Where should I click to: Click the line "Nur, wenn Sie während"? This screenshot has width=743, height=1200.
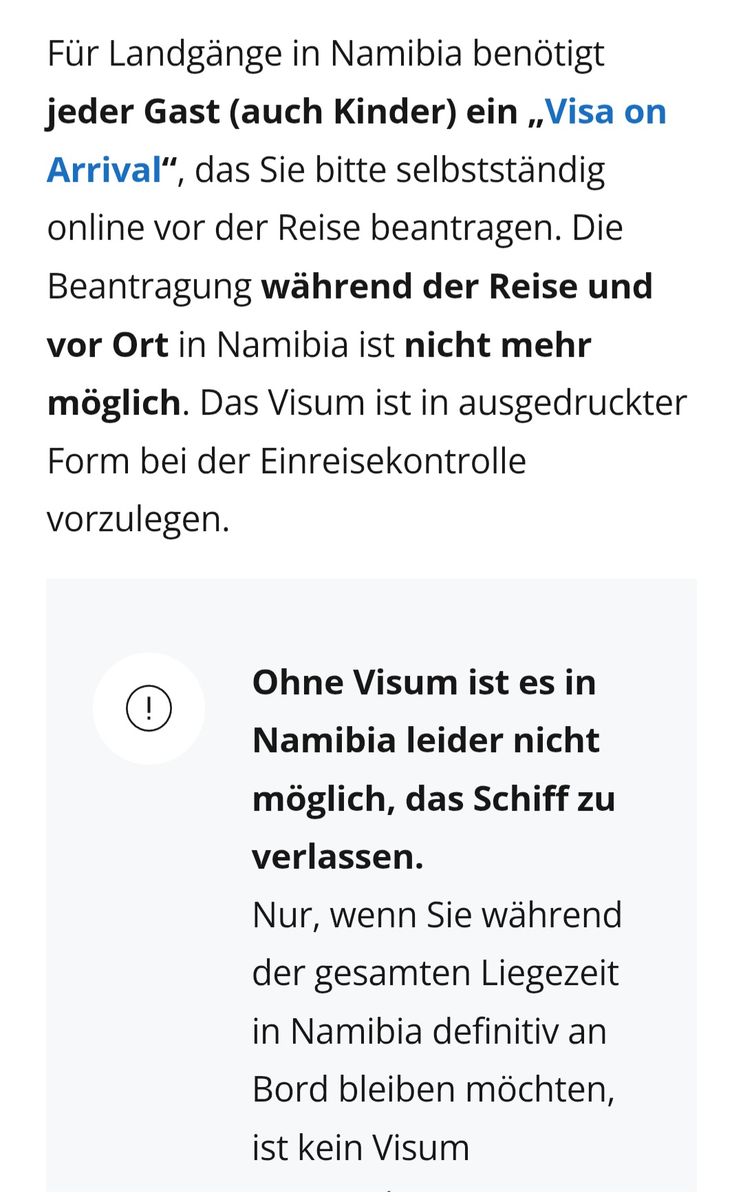point(436,915)
